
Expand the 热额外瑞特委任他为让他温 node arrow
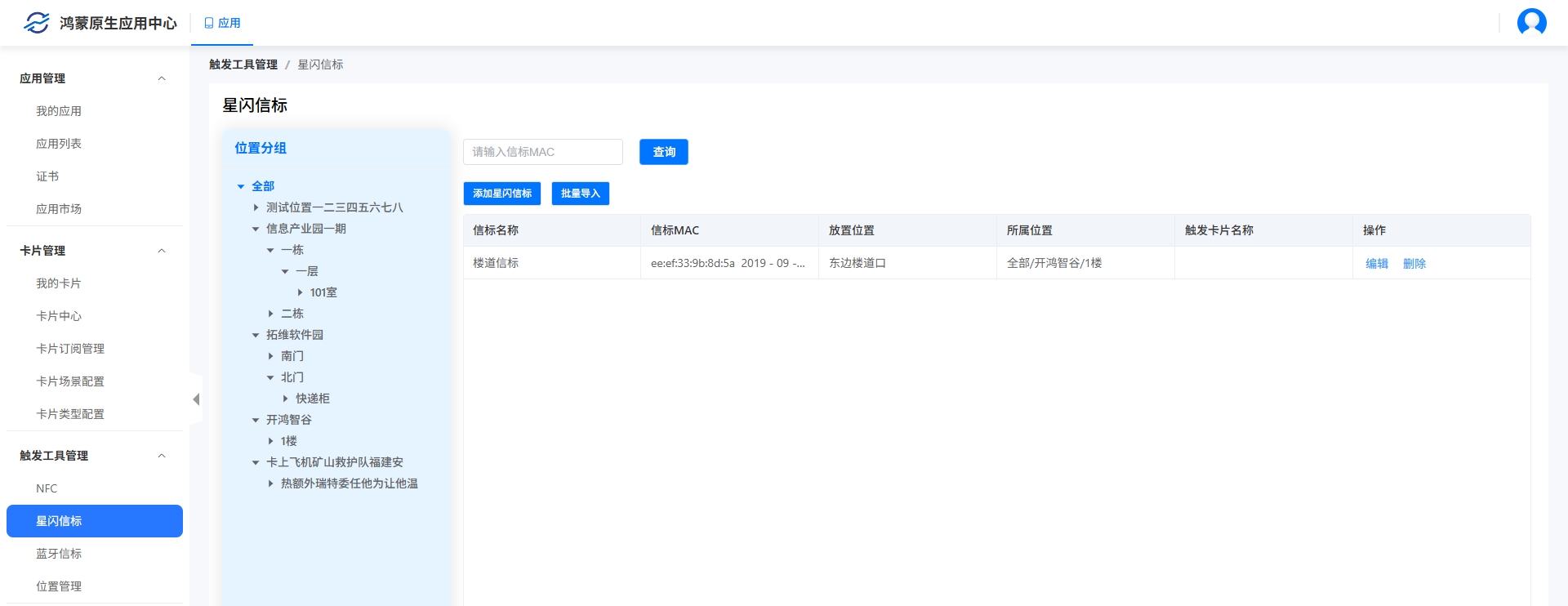(x=270, y=484)
